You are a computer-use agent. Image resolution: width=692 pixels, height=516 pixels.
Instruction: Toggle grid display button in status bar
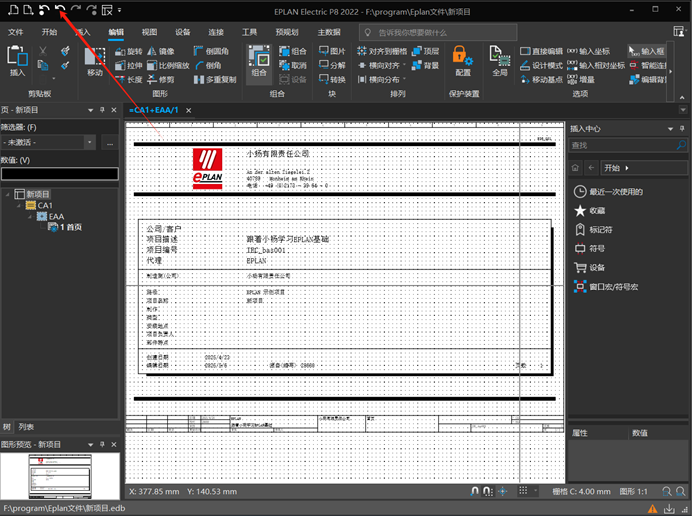(x=523, y=491)
